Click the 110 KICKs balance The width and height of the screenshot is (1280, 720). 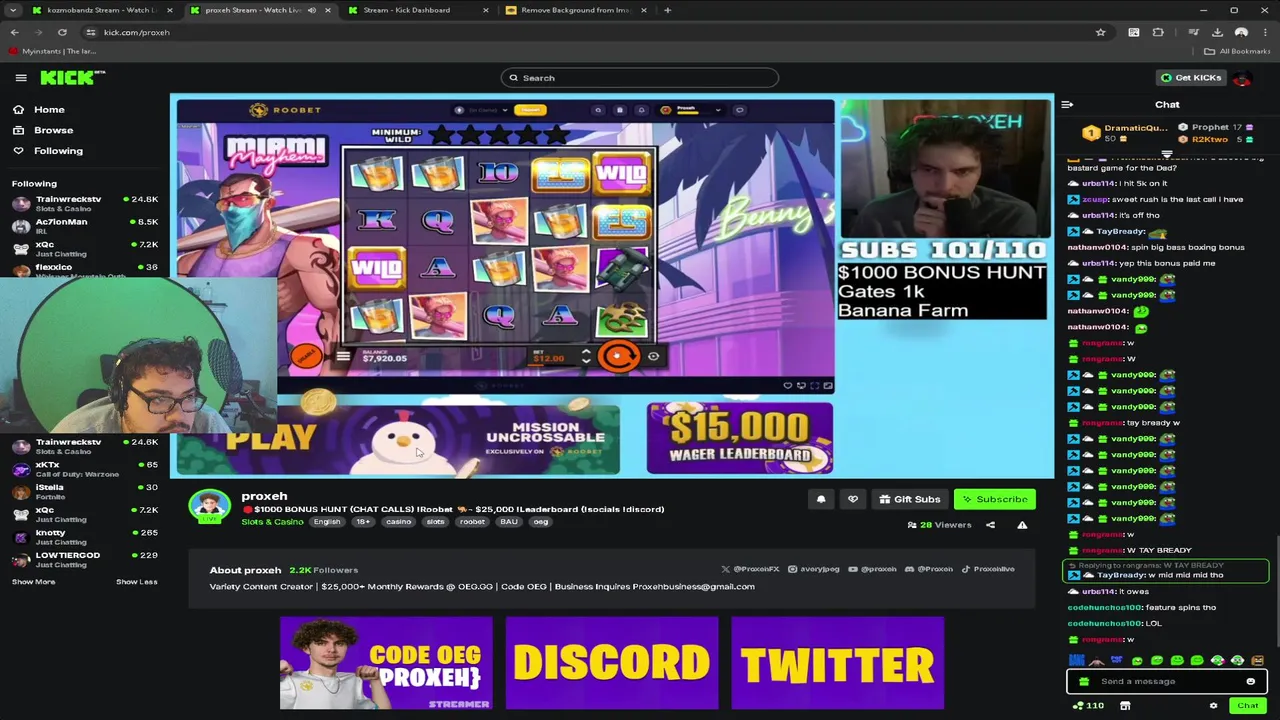(x=1088, y=706)
